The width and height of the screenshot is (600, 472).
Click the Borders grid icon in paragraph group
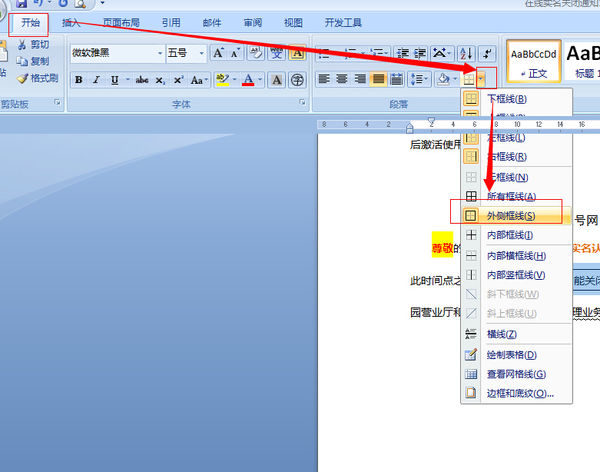click(x=469, y=80)
